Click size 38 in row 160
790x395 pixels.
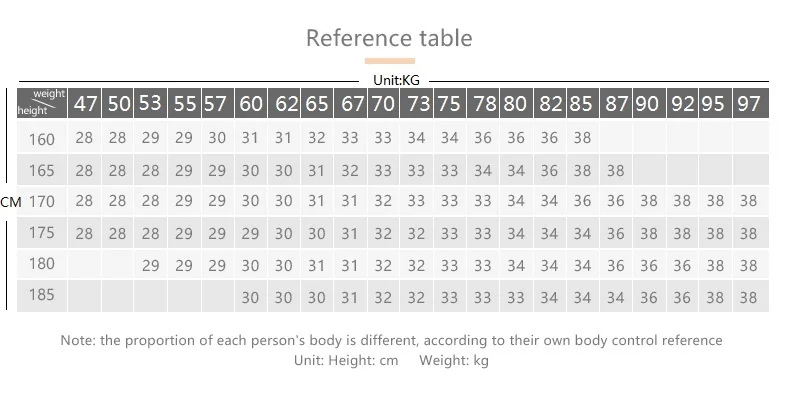[x=582, y=138]
